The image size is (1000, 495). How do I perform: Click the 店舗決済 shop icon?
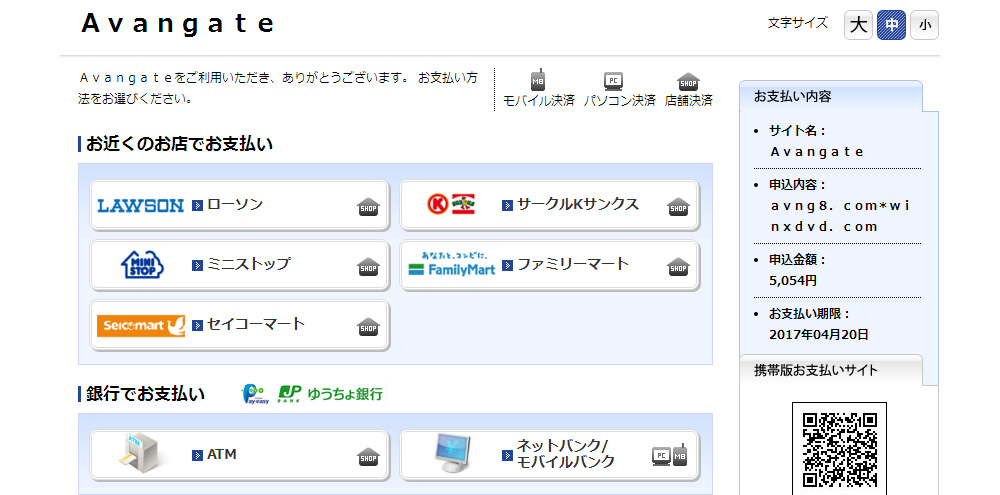coord(688,82)
